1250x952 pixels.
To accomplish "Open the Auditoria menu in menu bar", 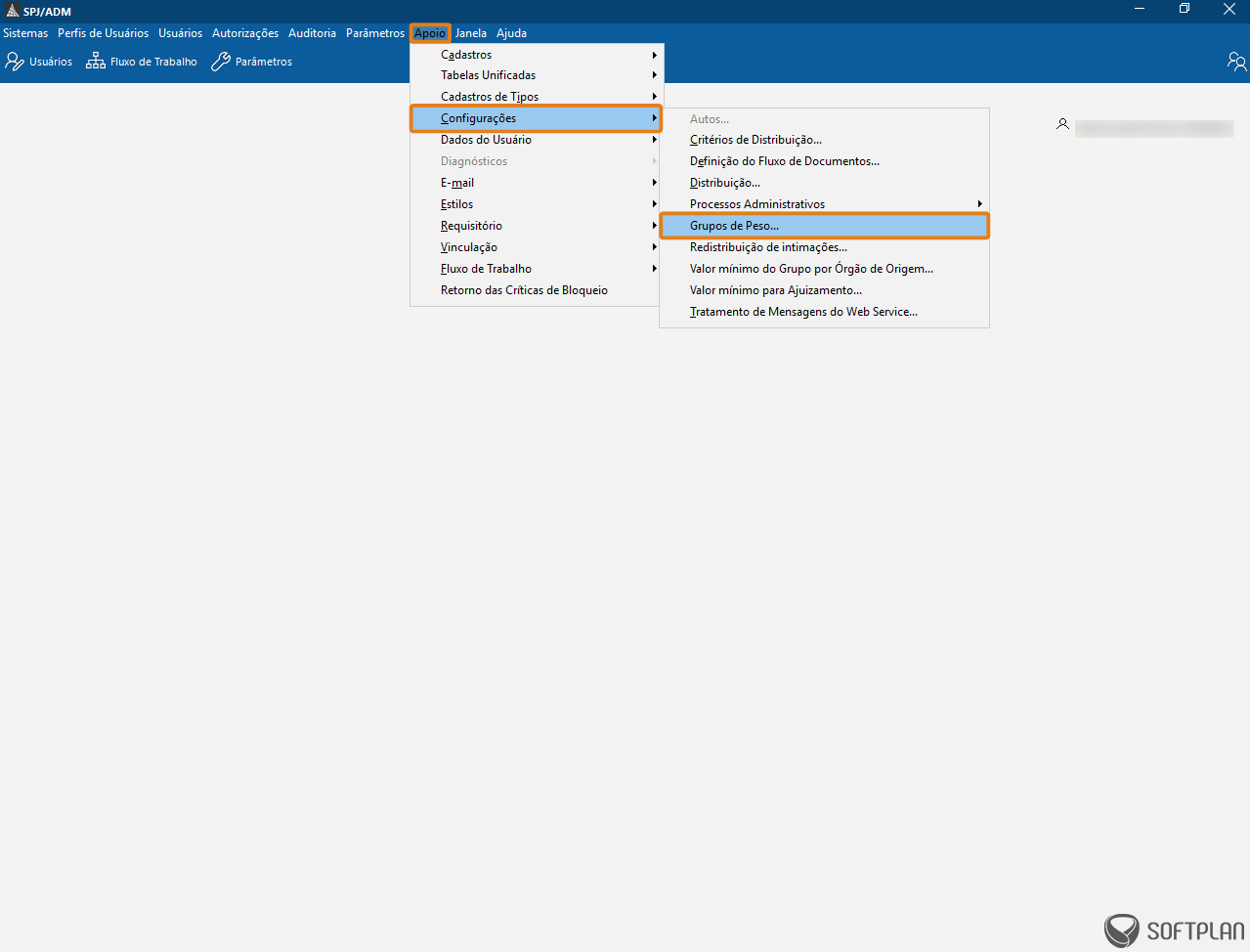I will point(312,33).
